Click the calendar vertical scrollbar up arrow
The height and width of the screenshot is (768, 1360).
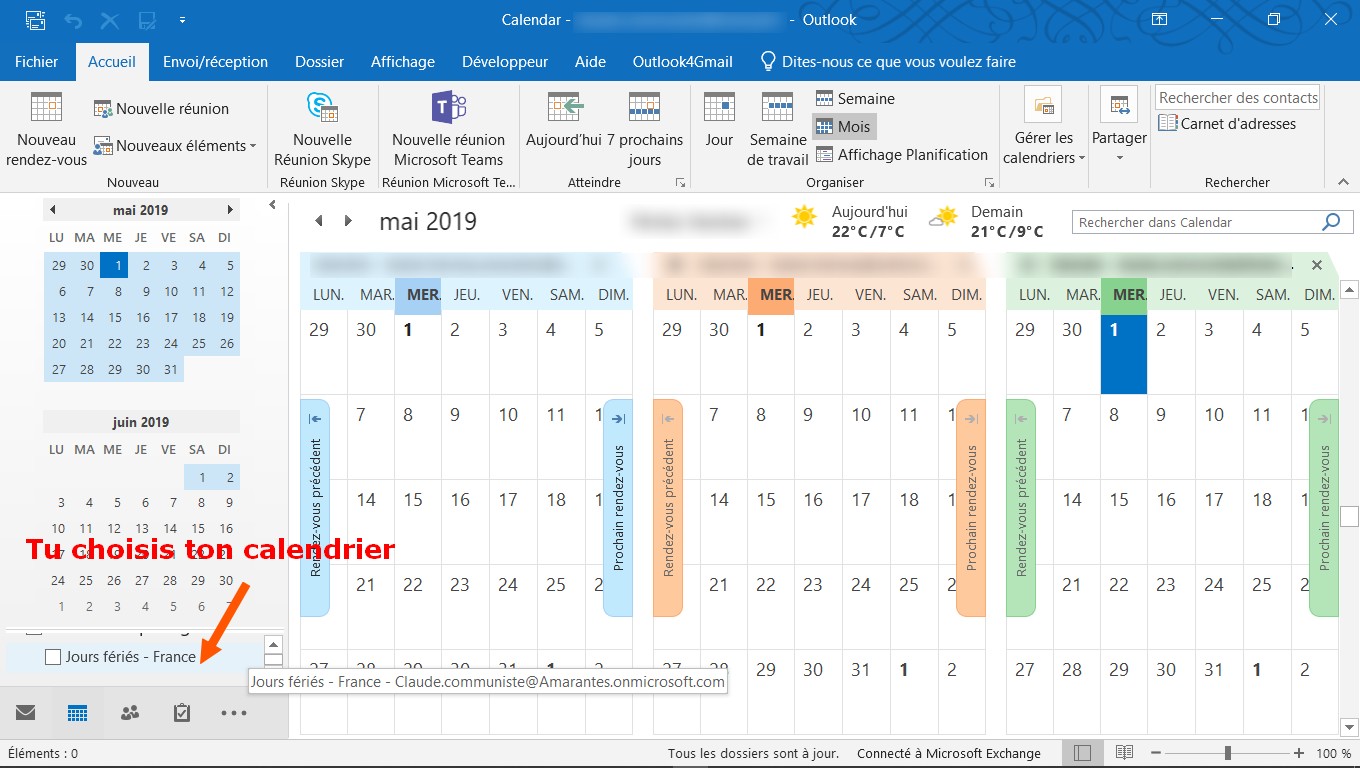click(1349, 289)
